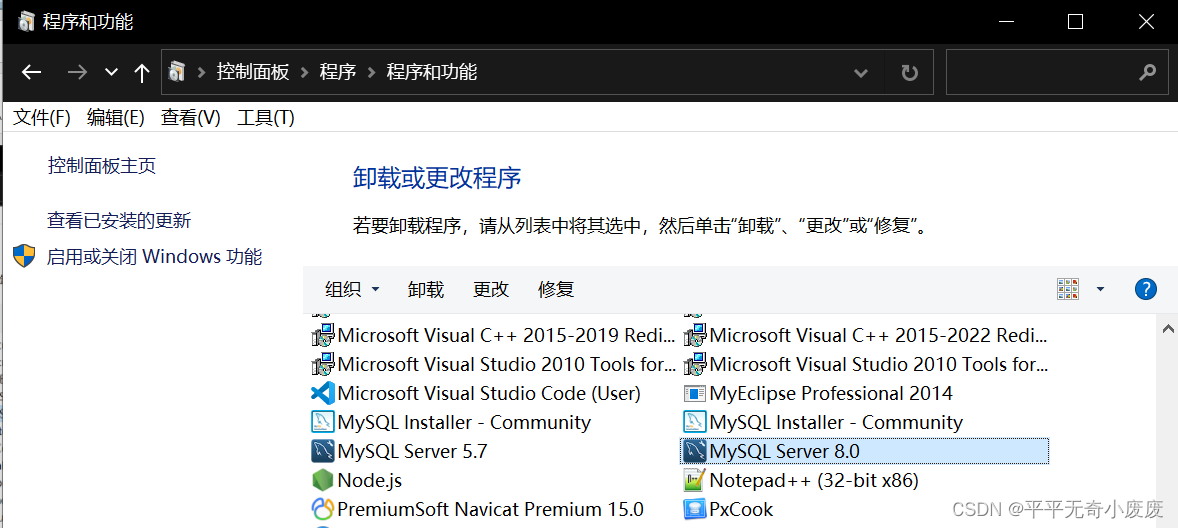This screenshot has width=1178, height=528.
Task: Select Microsoft Visual C++ 2015-2022 Redistributable entry
Action: click(865, 335)
